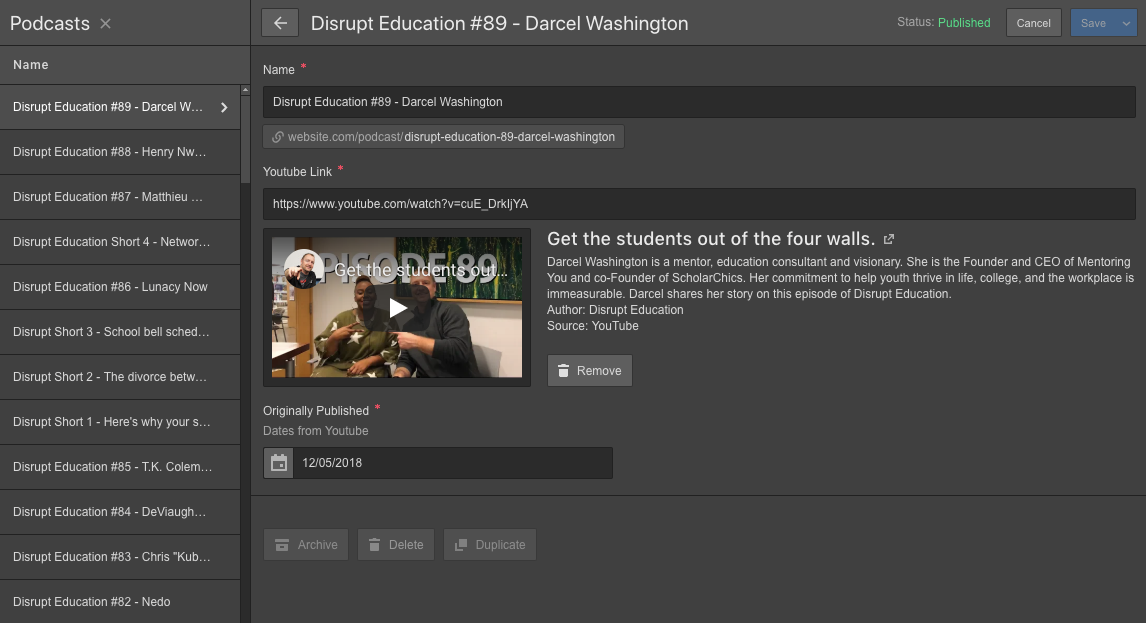This screenshot has width=1146, height=623.
Task: Open the calendar date picker icon
Action: (x=278, y=463)
